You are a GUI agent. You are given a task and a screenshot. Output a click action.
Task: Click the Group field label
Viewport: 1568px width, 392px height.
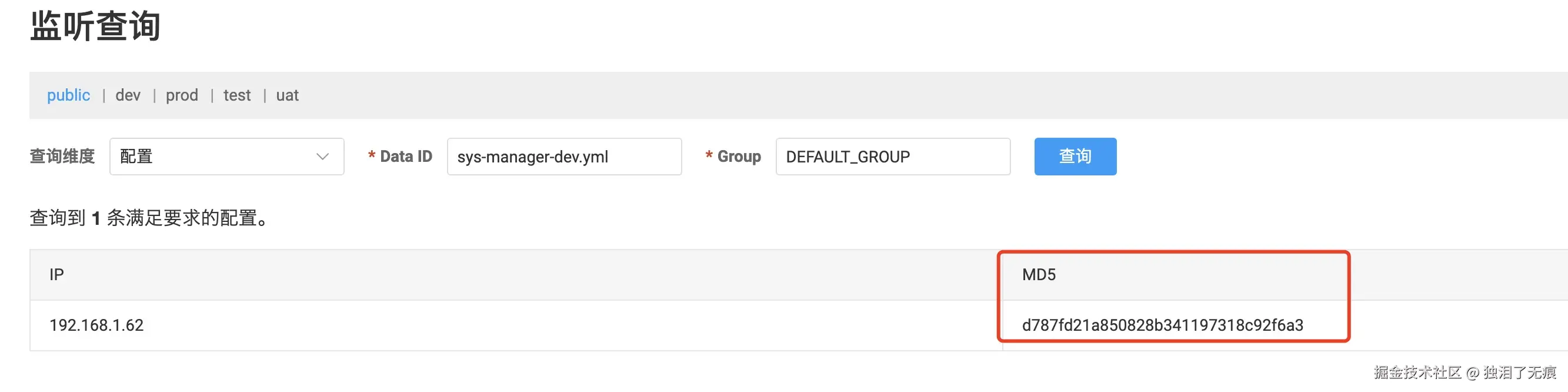[x=738, y=157]
